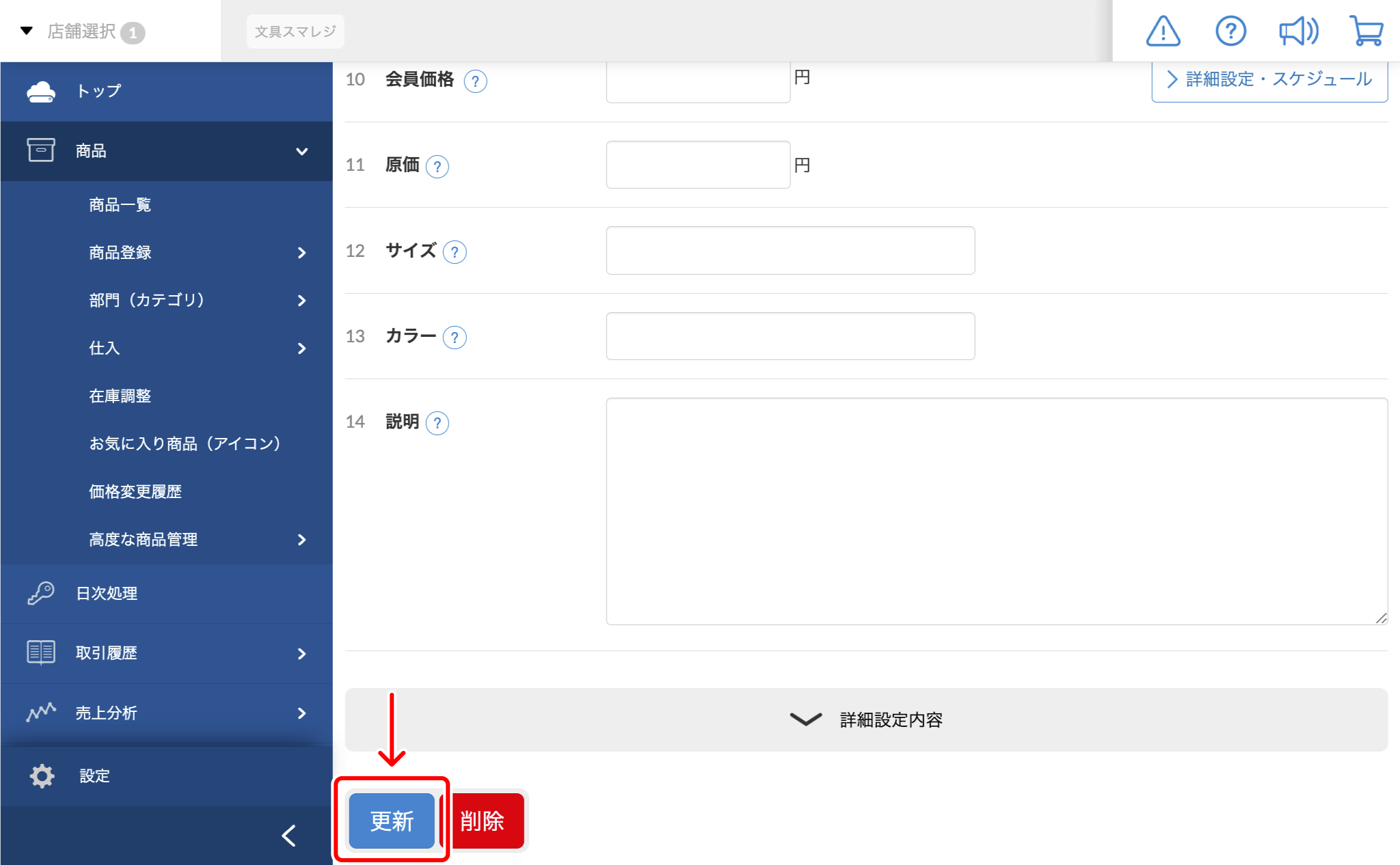Expand the 部門（カテゴリ） submenu arrow
1400x865 pixels.
click(x=301, y=301)
